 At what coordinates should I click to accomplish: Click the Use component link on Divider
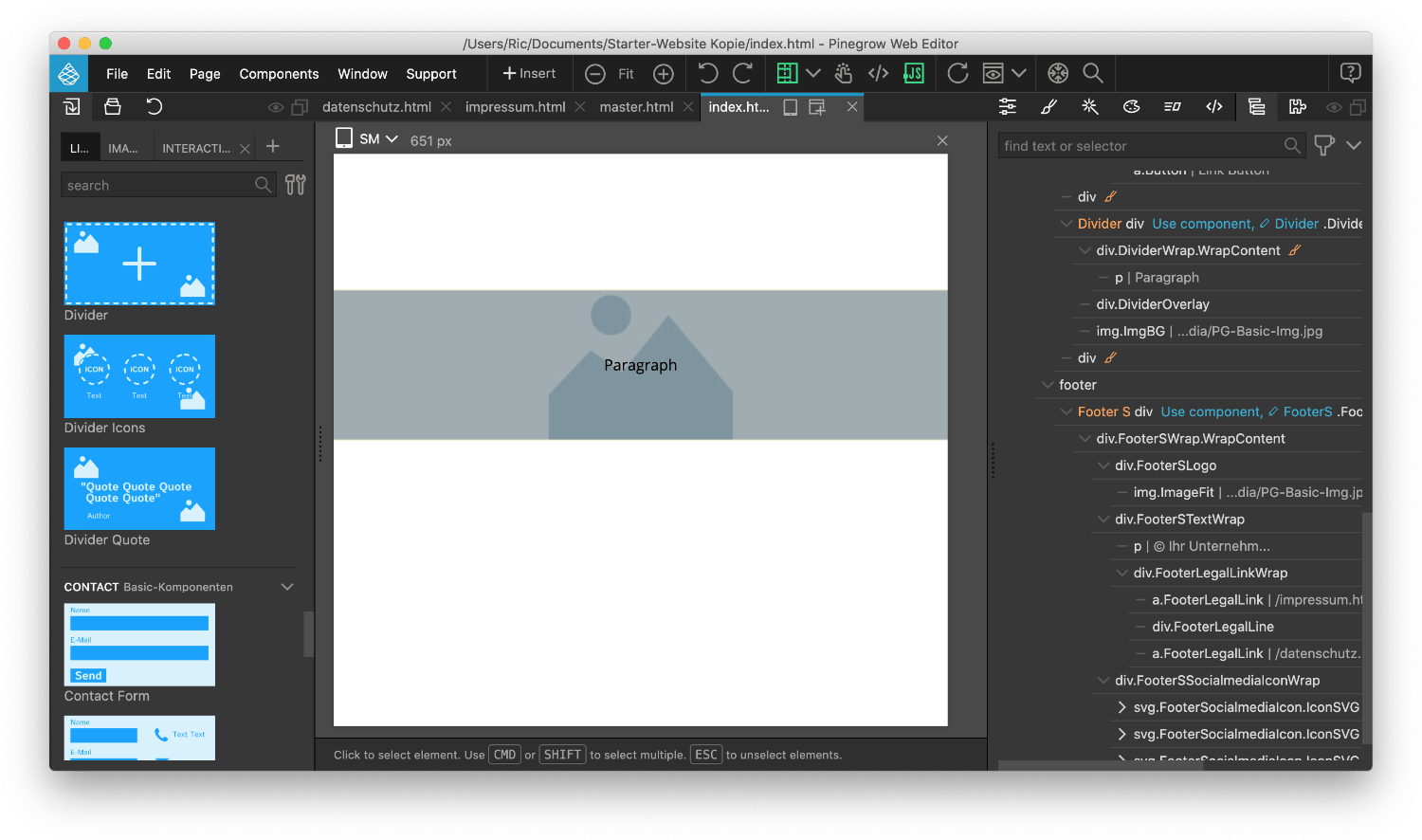click(1203, 224)
